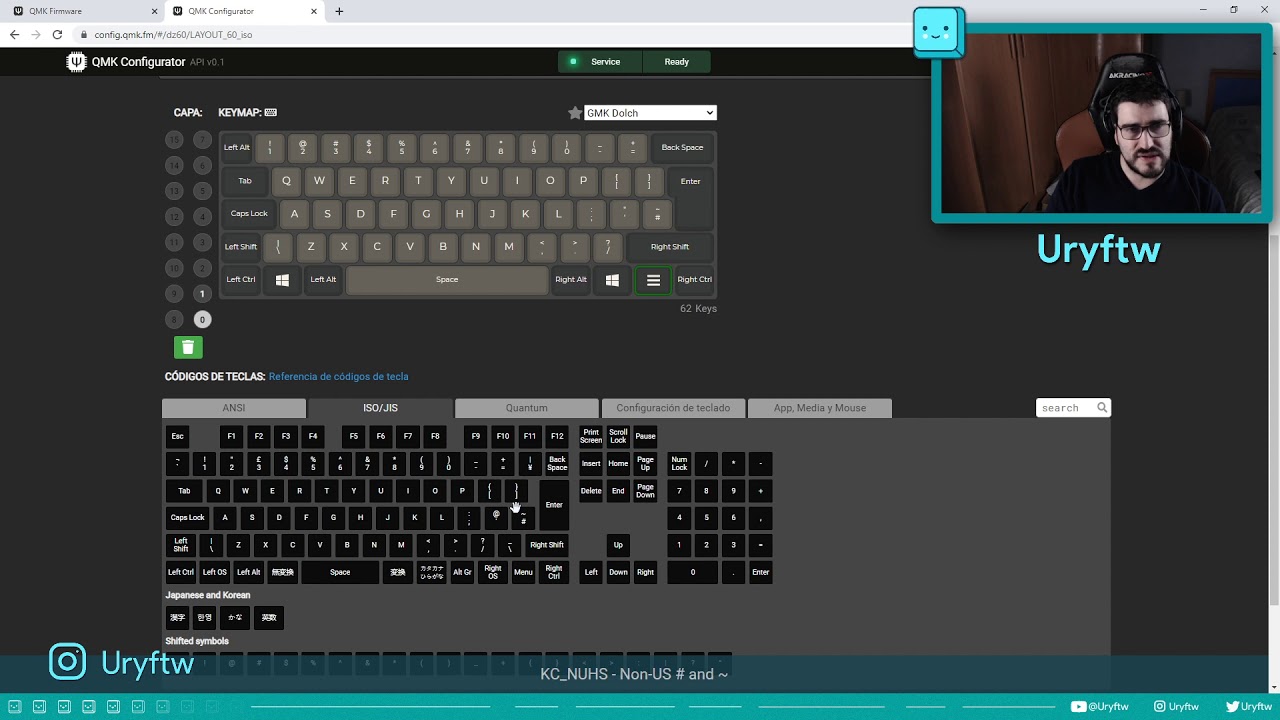The width and height of the screenshot is (1280, 720).
Task: Pick the Non-US # and ~ keycode
Action: click(x=523, y=518)
